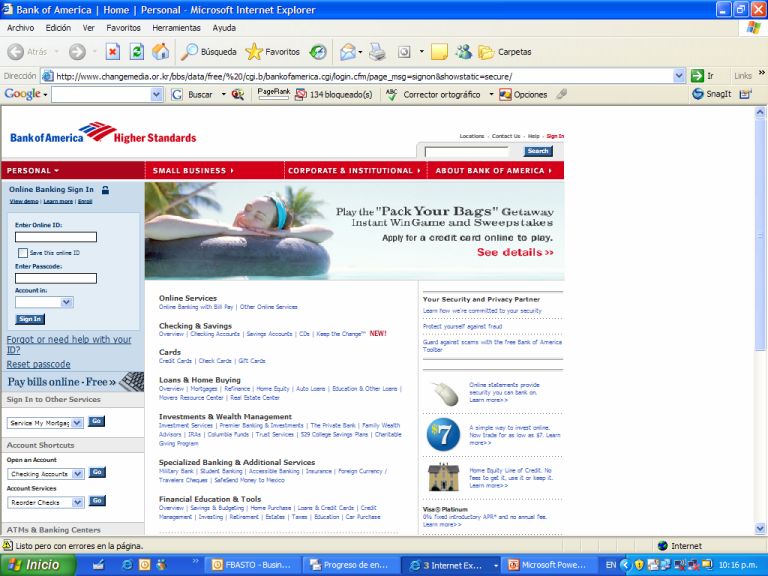Image resolution: width=768 pixels, height=576 pixels.
Task: Click the Google toolbar highlighter pen icon
Action: tap(561, 94)
